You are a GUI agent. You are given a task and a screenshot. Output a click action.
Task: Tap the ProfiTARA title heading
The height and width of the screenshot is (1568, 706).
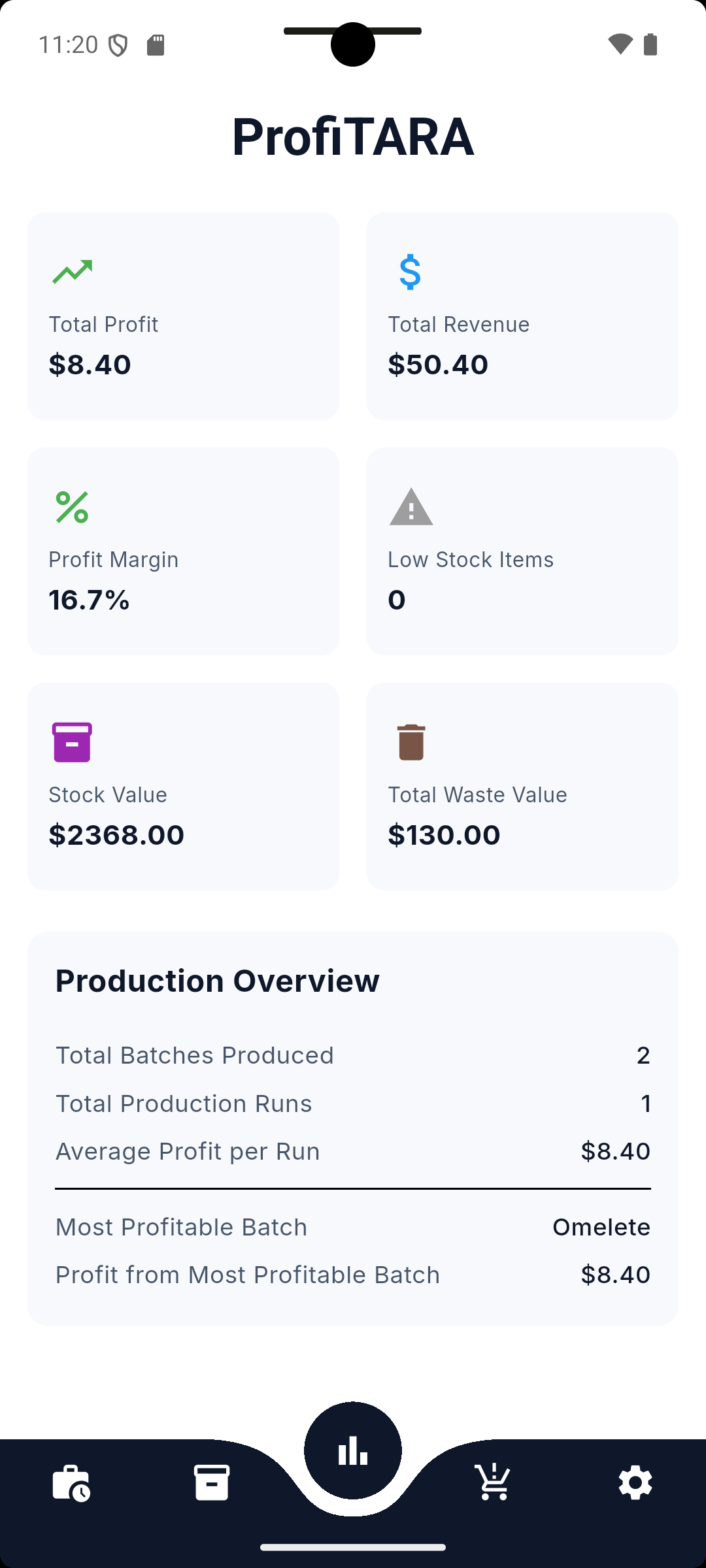click(353, 137)
